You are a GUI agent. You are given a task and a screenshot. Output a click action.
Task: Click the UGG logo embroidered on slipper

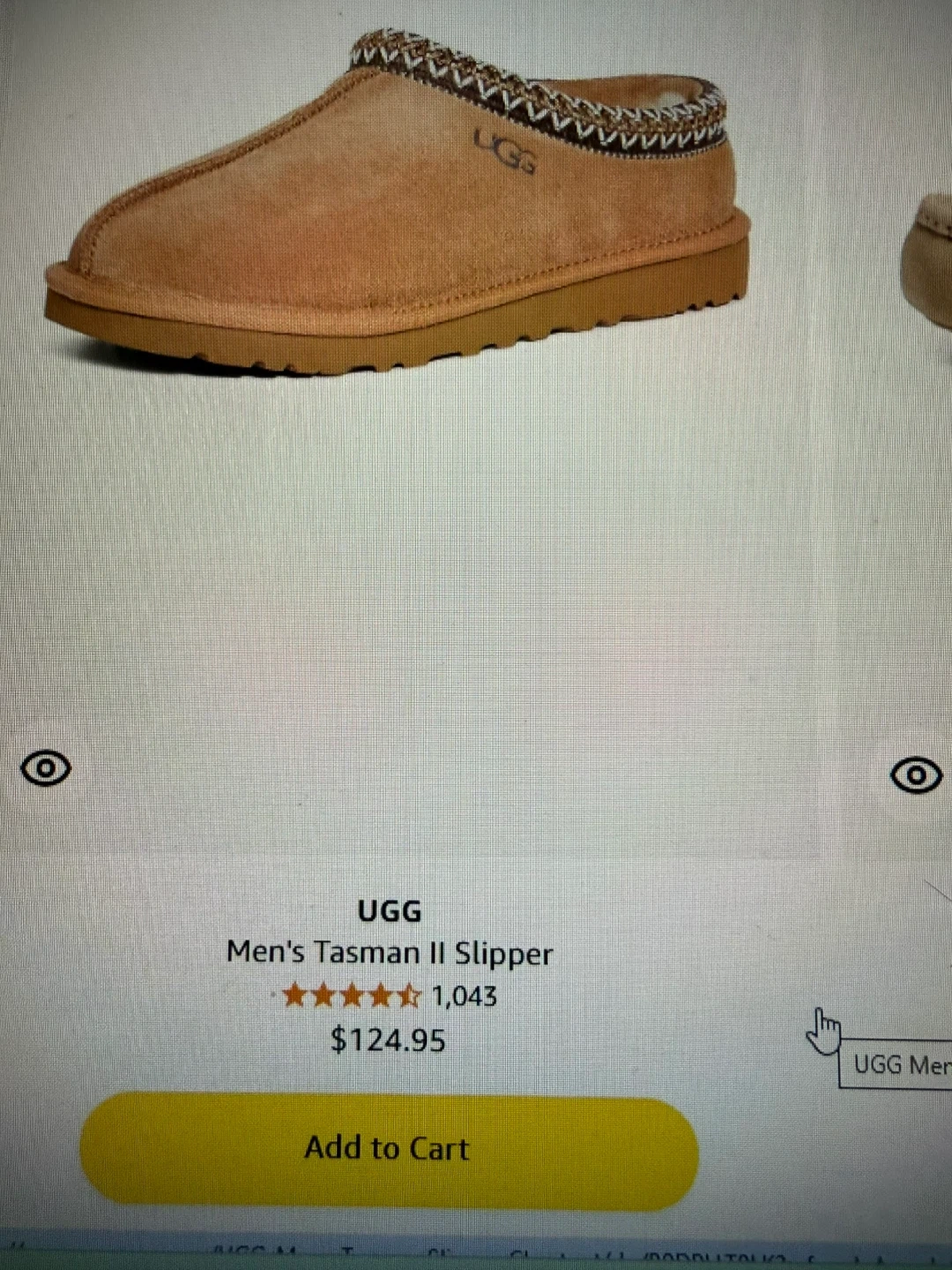pos(505,151)
